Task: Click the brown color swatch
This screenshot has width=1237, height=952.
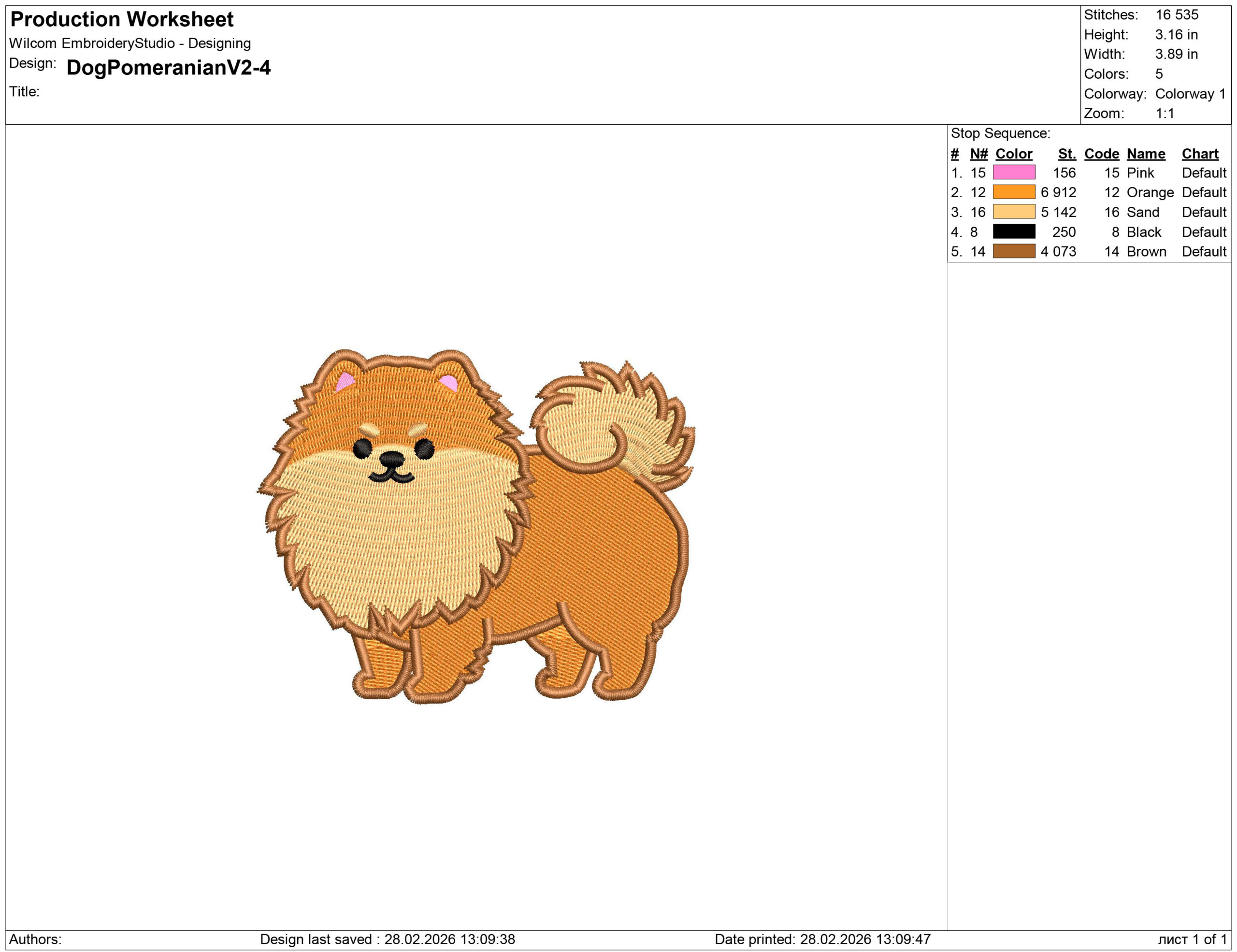Action: (x=1014, y=251)
